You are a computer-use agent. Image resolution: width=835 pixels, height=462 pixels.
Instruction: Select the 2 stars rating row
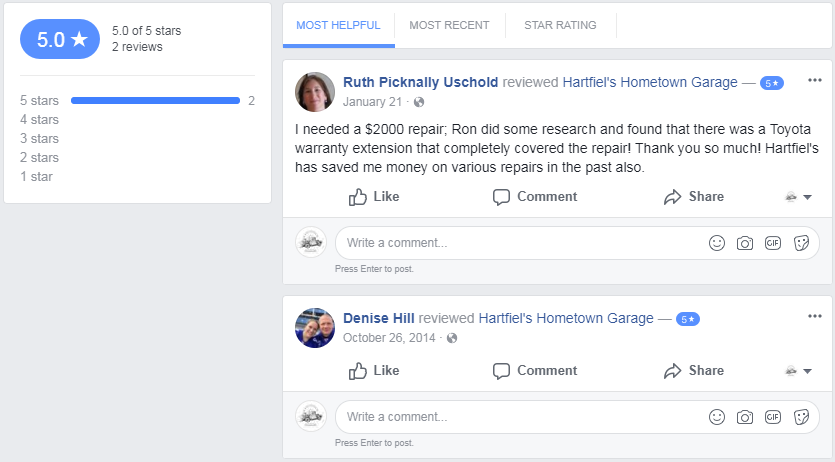[39, 158]
